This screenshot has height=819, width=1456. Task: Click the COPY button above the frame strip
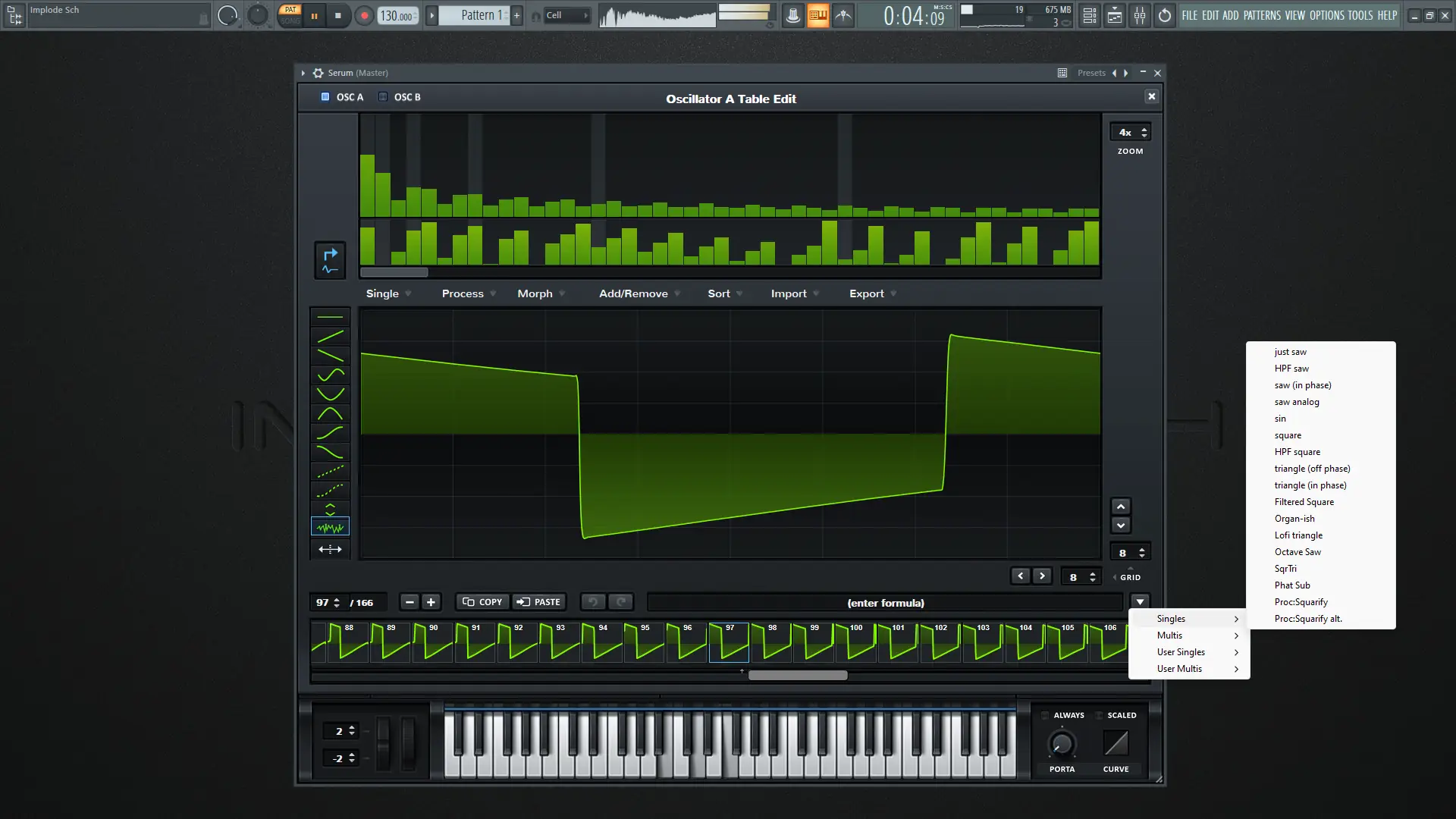pos(481,601)
